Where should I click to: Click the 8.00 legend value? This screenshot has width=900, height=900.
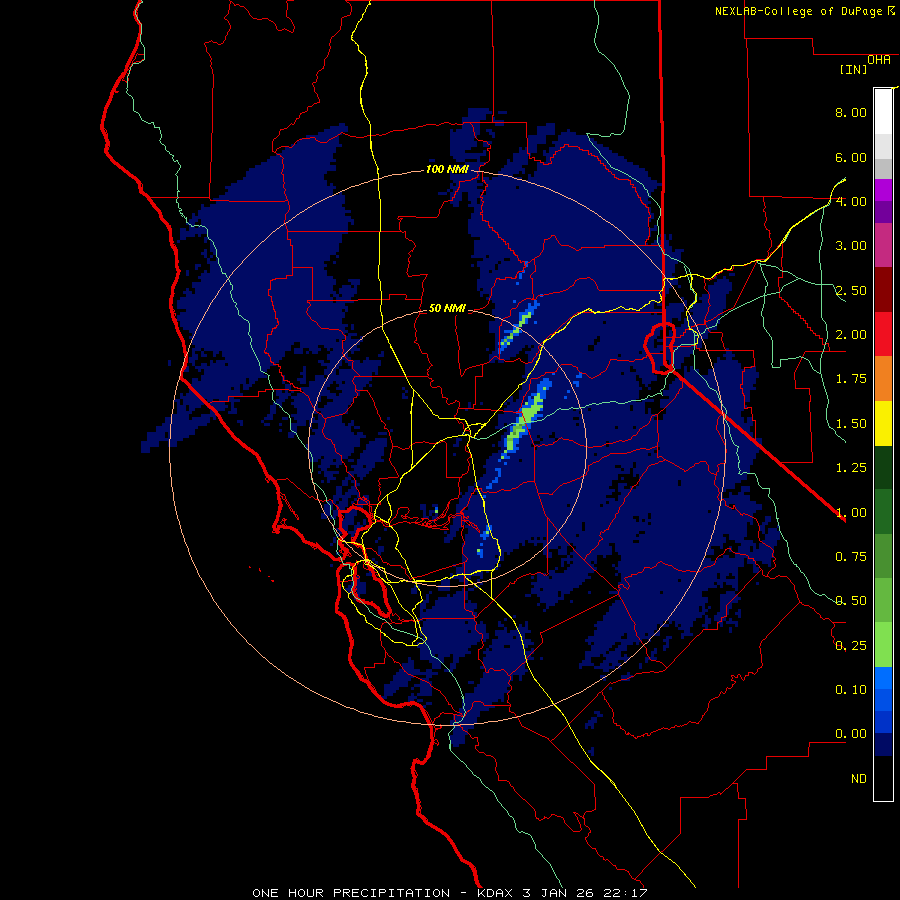(x=851, y=112)
